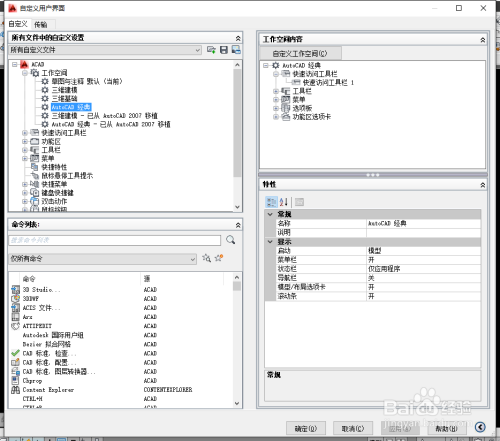Collapse the 所有文件中的自定义设置 panel chevron
This screenshot has width=500, height=441.
click(238, 38)
